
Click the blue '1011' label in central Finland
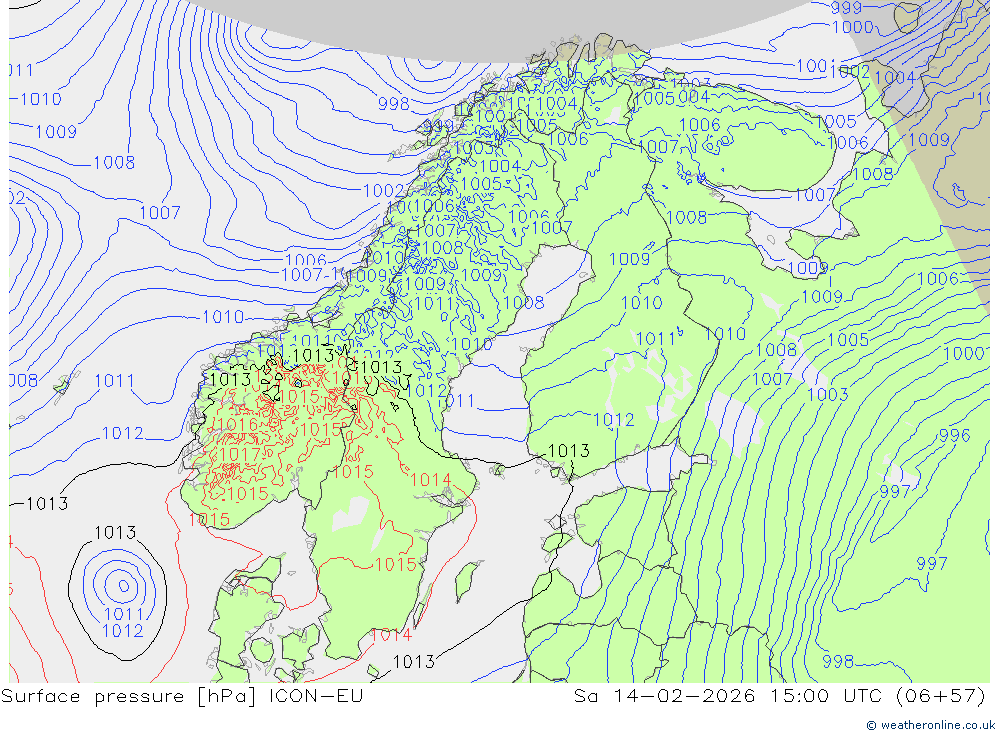click(656, 338)
